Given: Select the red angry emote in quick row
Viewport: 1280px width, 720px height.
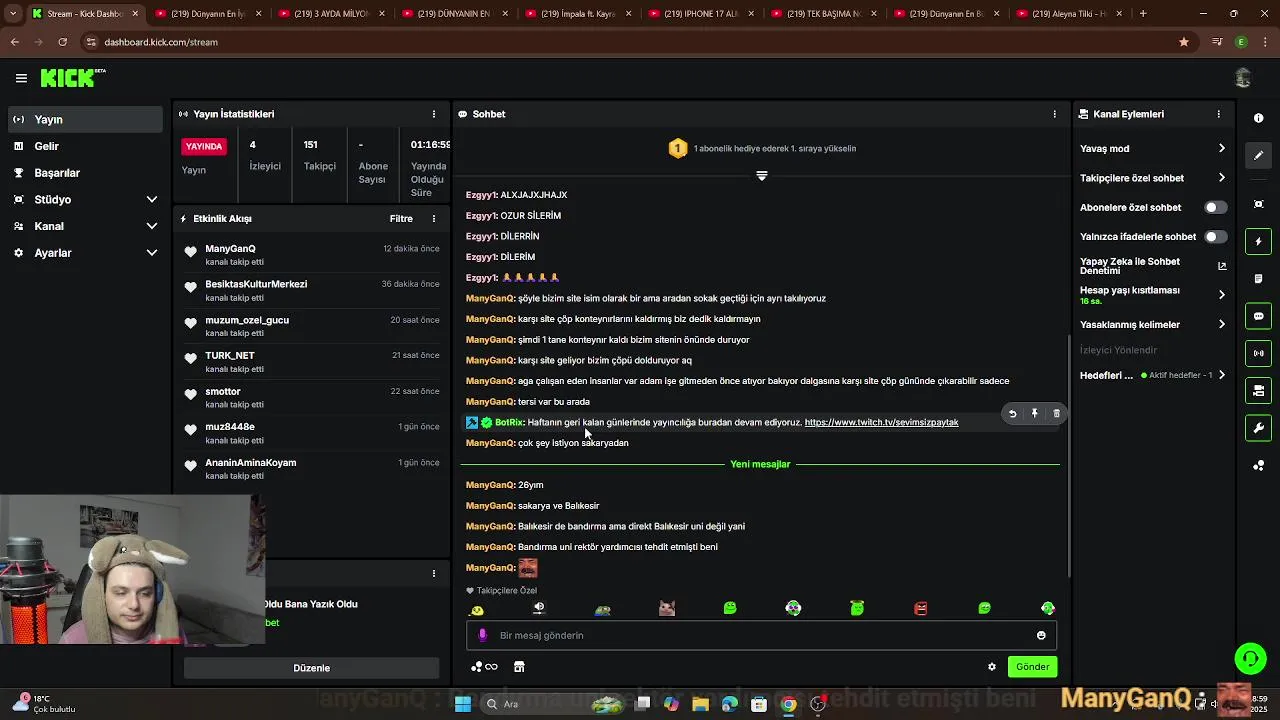Looking at the screenshot, I should [921, 608].
